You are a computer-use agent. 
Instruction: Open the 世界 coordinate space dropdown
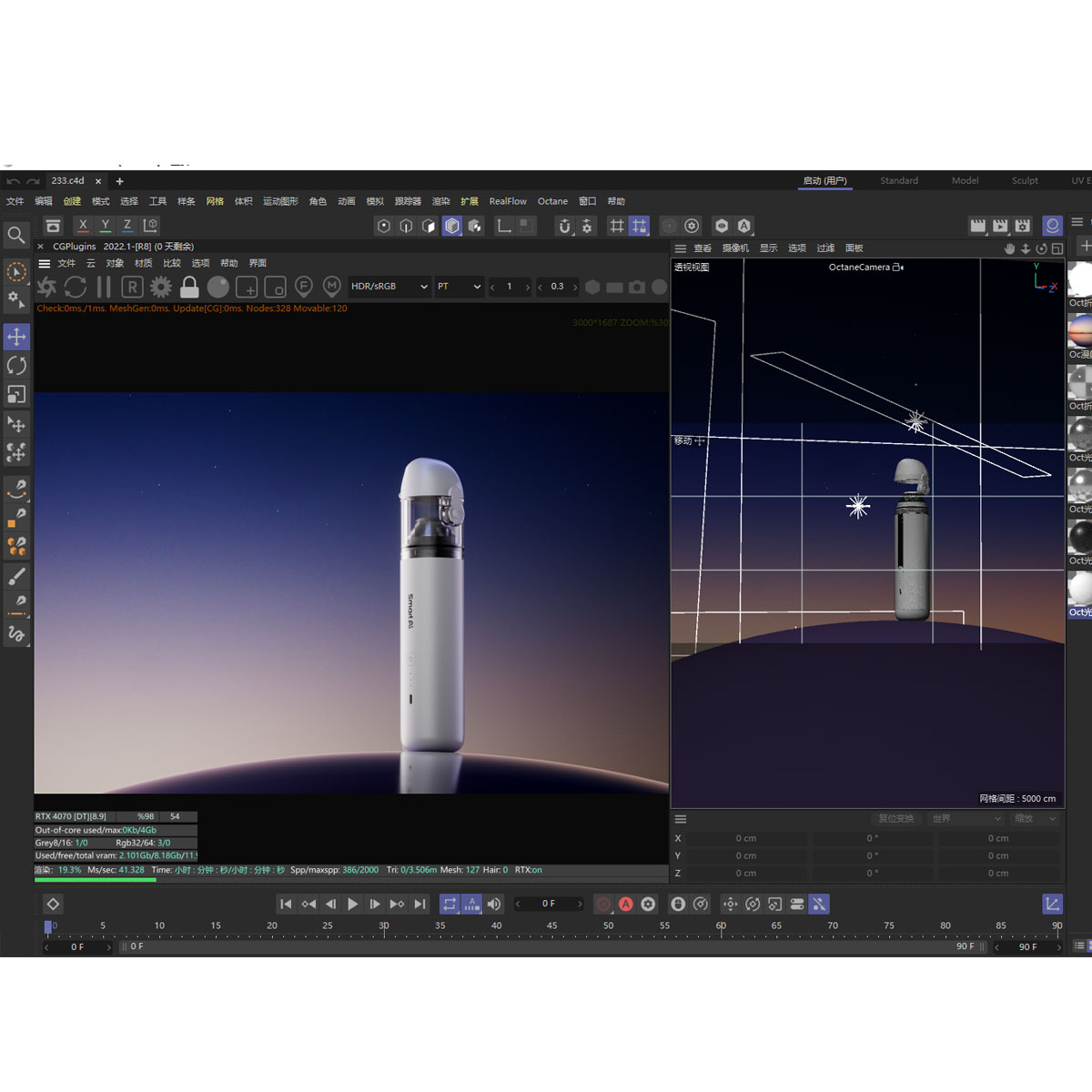click(x=965, y=819)
